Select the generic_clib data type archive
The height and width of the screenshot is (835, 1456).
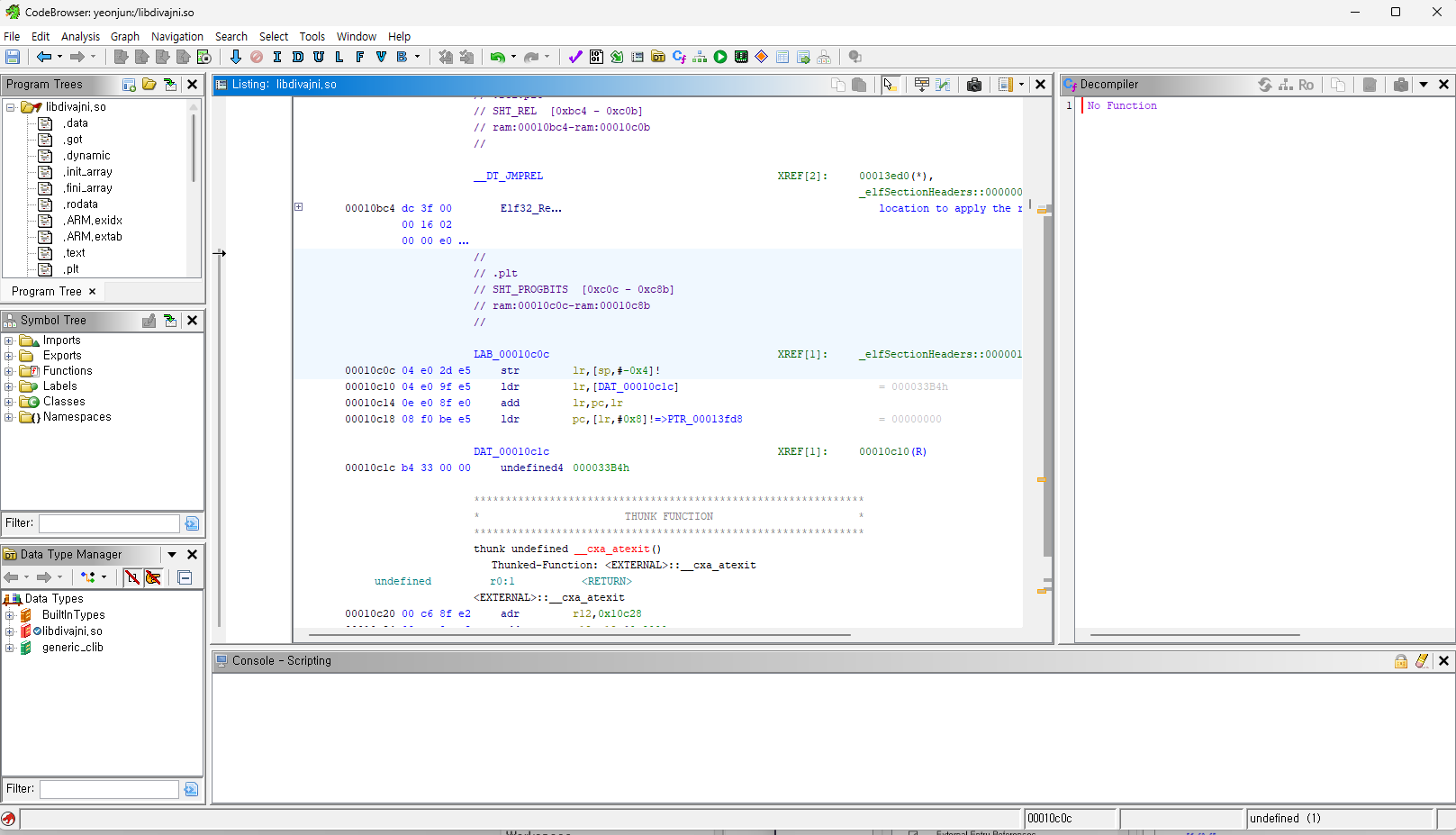72,648
